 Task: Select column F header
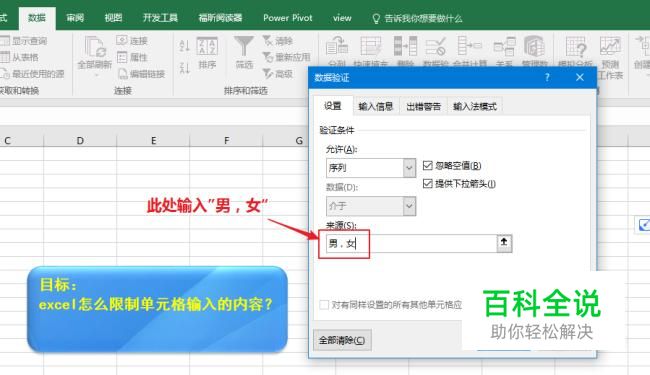coord(226,141)
